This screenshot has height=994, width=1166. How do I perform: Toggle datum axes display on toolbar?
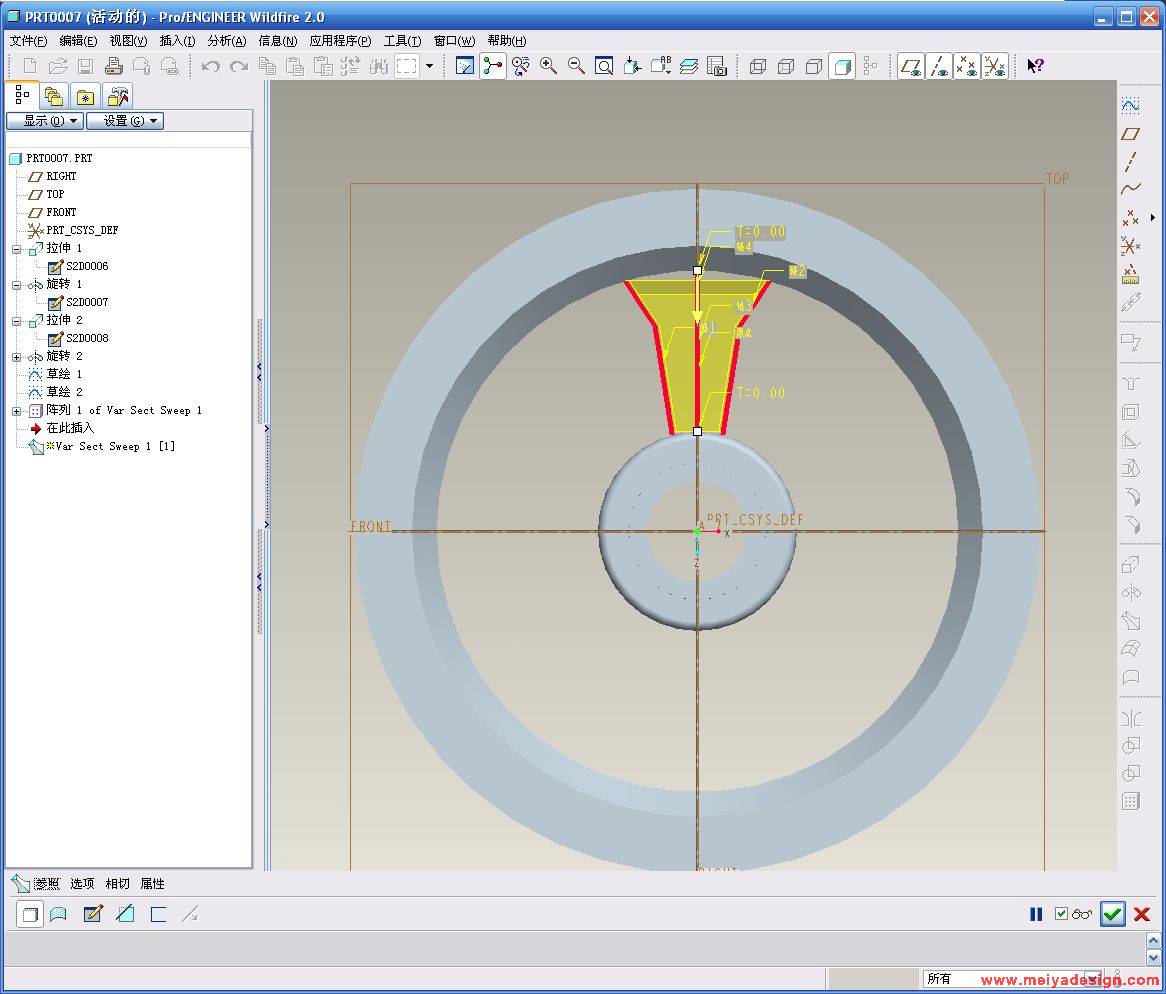click(938, 66)
